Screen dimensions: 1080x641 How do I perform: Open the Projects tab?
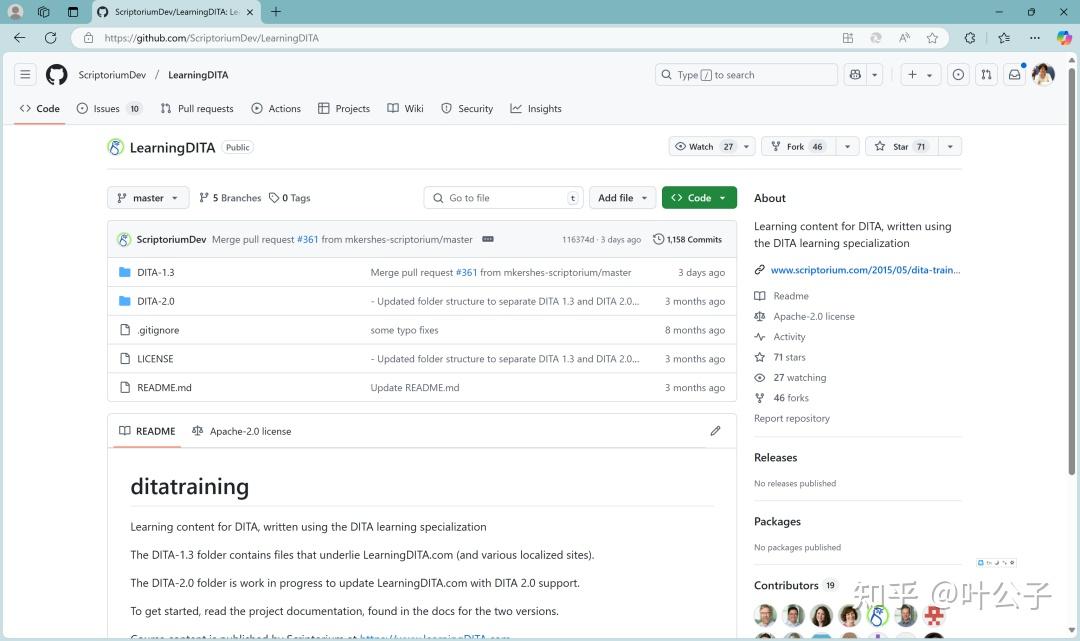pos(344,109)
